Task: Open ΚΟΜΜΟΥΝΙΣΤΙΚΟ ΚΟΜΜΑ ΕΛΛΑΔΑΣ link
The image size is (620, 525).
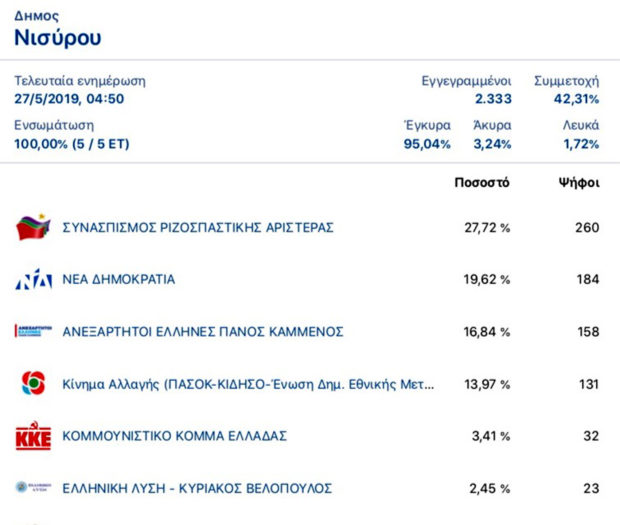Action: point(175,436)
